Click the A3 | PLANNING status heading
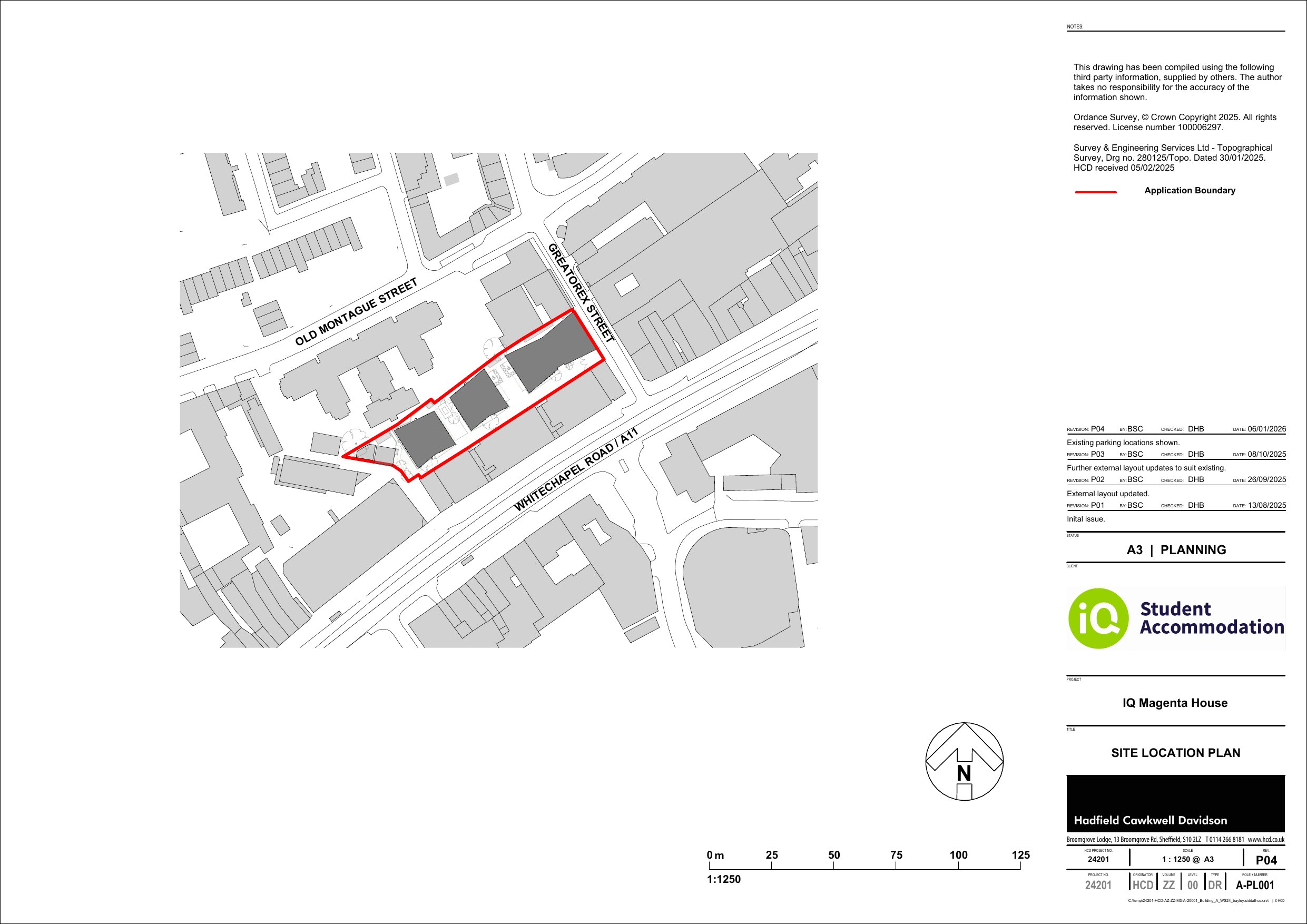The width and height of the screenshot is (1307, 924). tap(1176, 550)
